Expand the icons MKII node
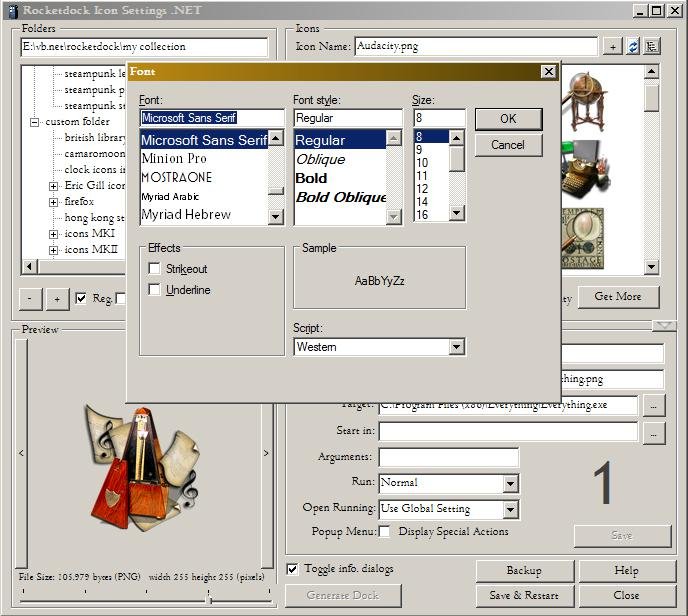 (53, 251)
